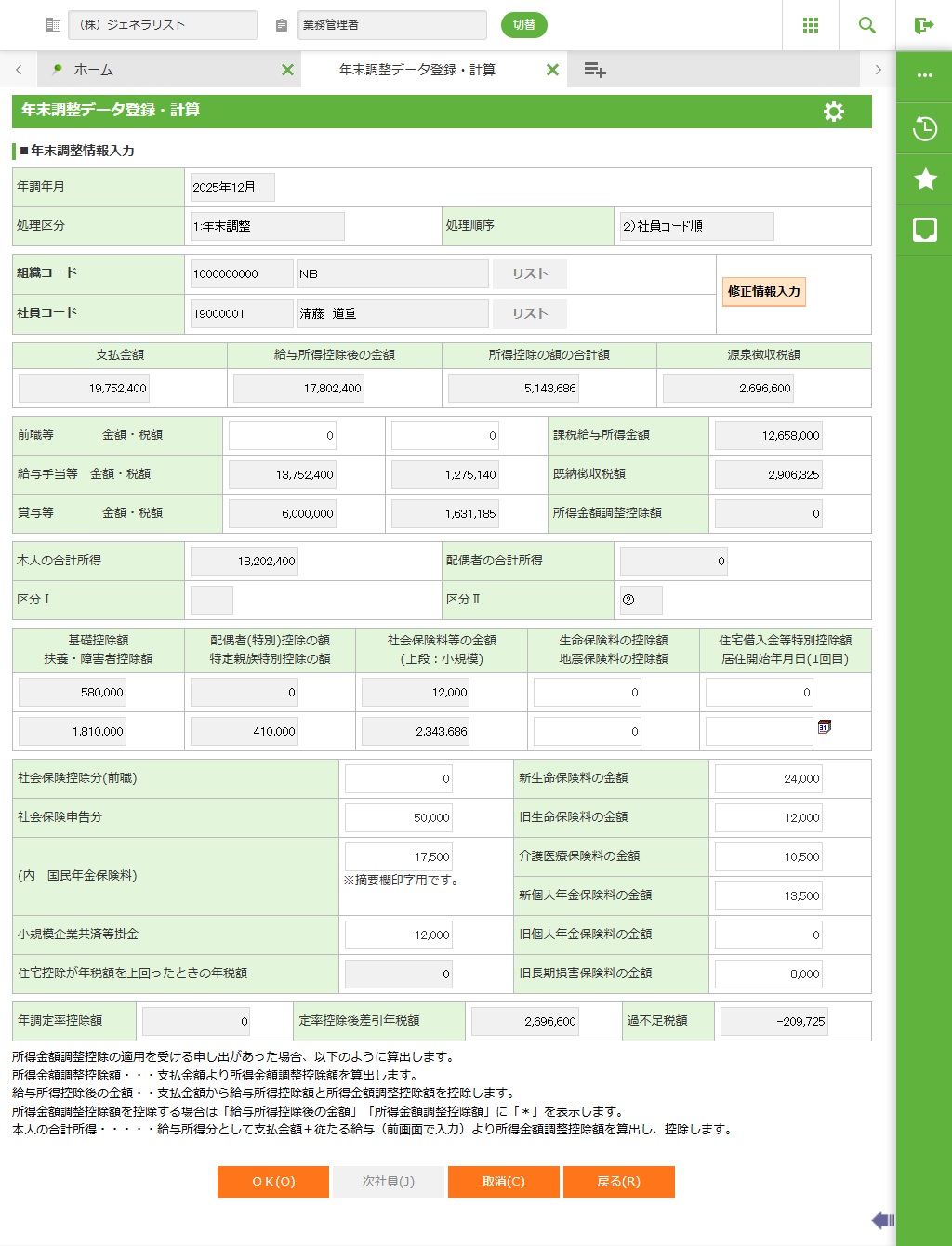Image resolution: width=952 pixels, height=1246 pixels.
Task: Close the 年末調整データ登録・計算 tab
Action: (552, 70)
